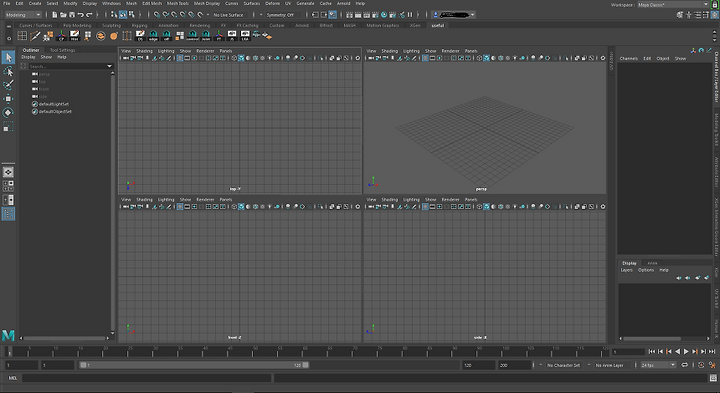Open the Outliner search filter dropdown arrow
This screenshot has height=393, width=720.
109,66
